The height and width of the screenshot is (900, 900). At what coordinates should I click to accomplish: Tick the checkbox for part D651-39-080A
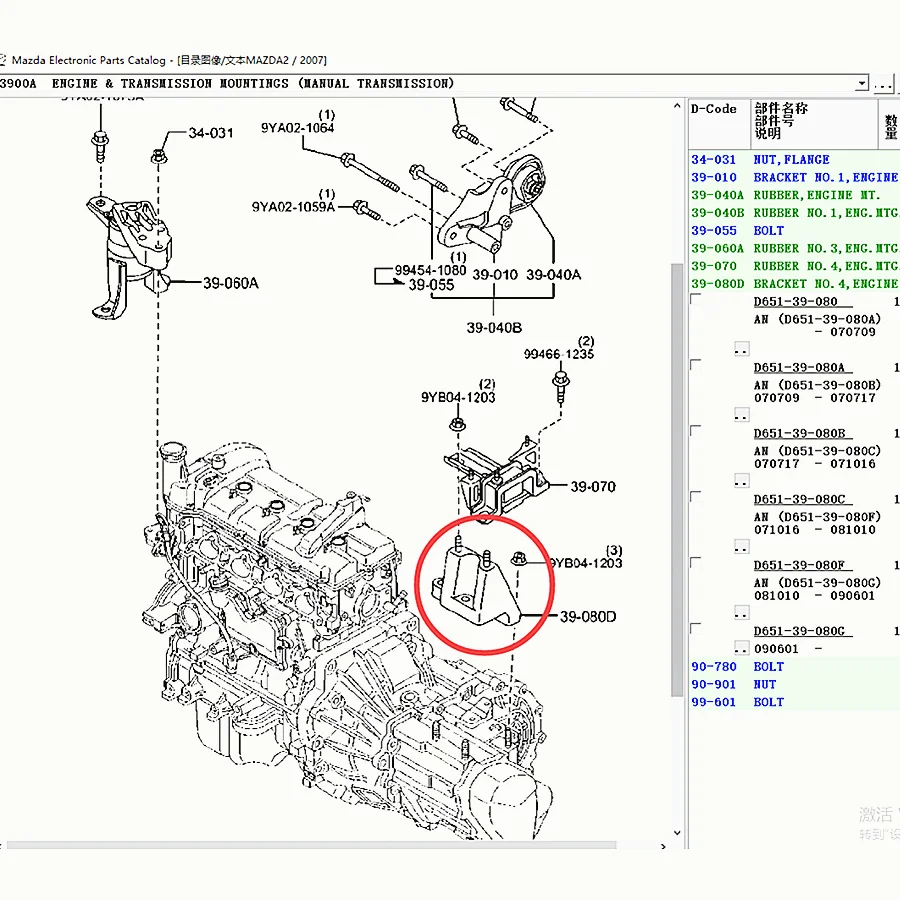coord(696,367)
